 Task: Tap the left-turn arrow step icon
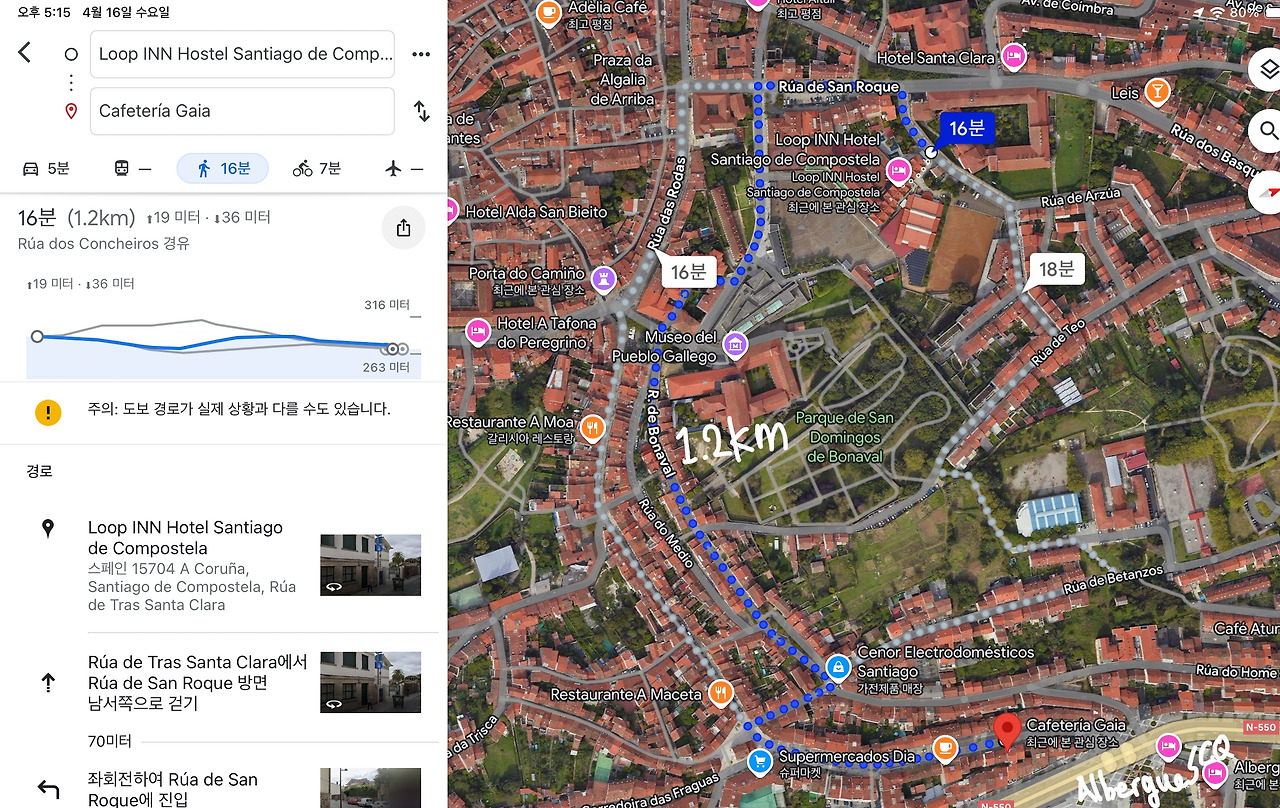click(48, 790)
